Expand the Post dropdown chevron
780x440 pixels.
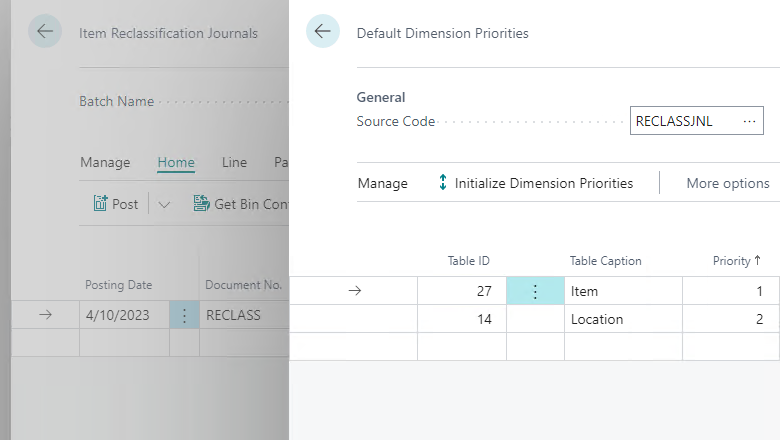pyautogui.click(x=164, y=204)
